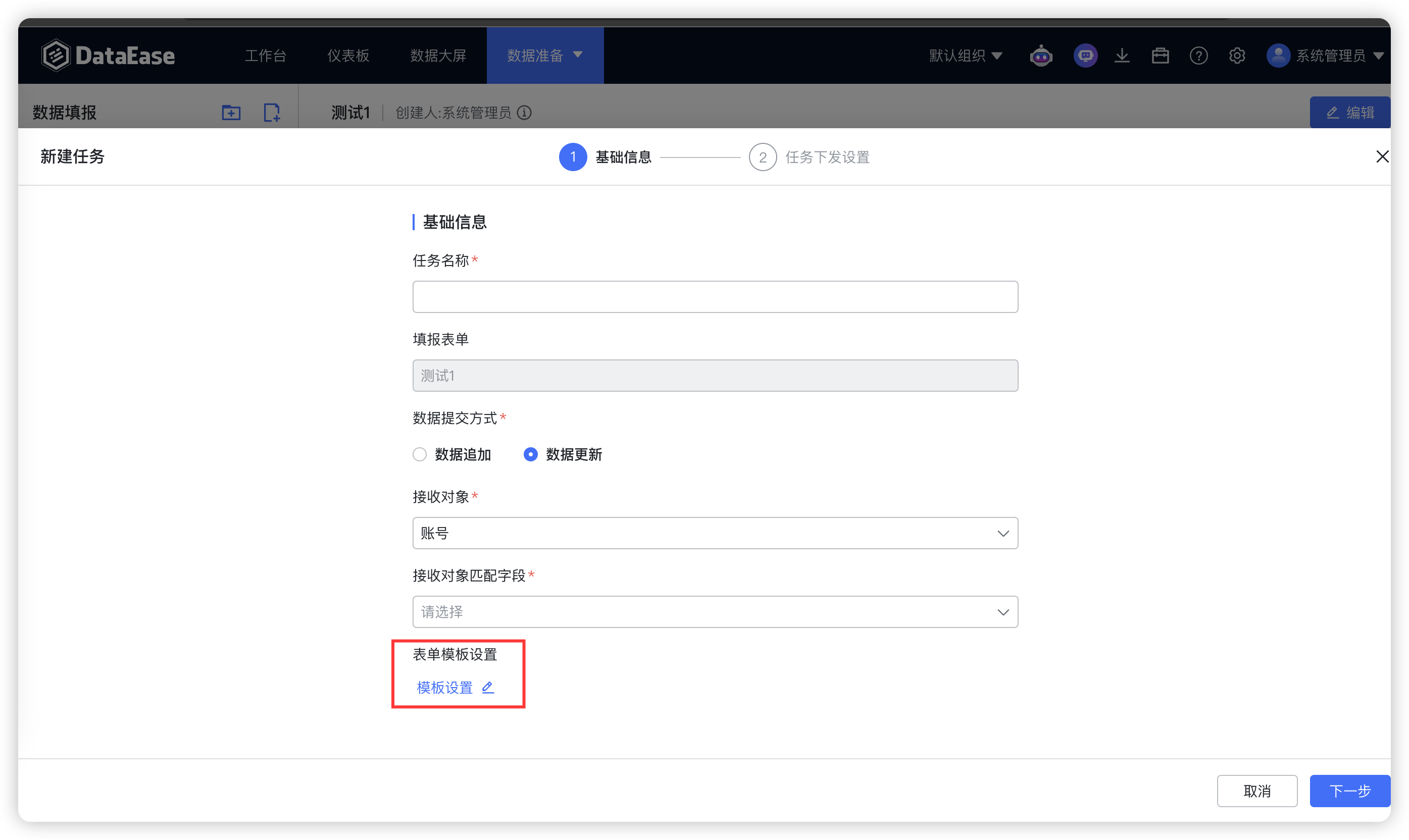
Task: Open the 模板设置 link
Action: tap(444, 687)
